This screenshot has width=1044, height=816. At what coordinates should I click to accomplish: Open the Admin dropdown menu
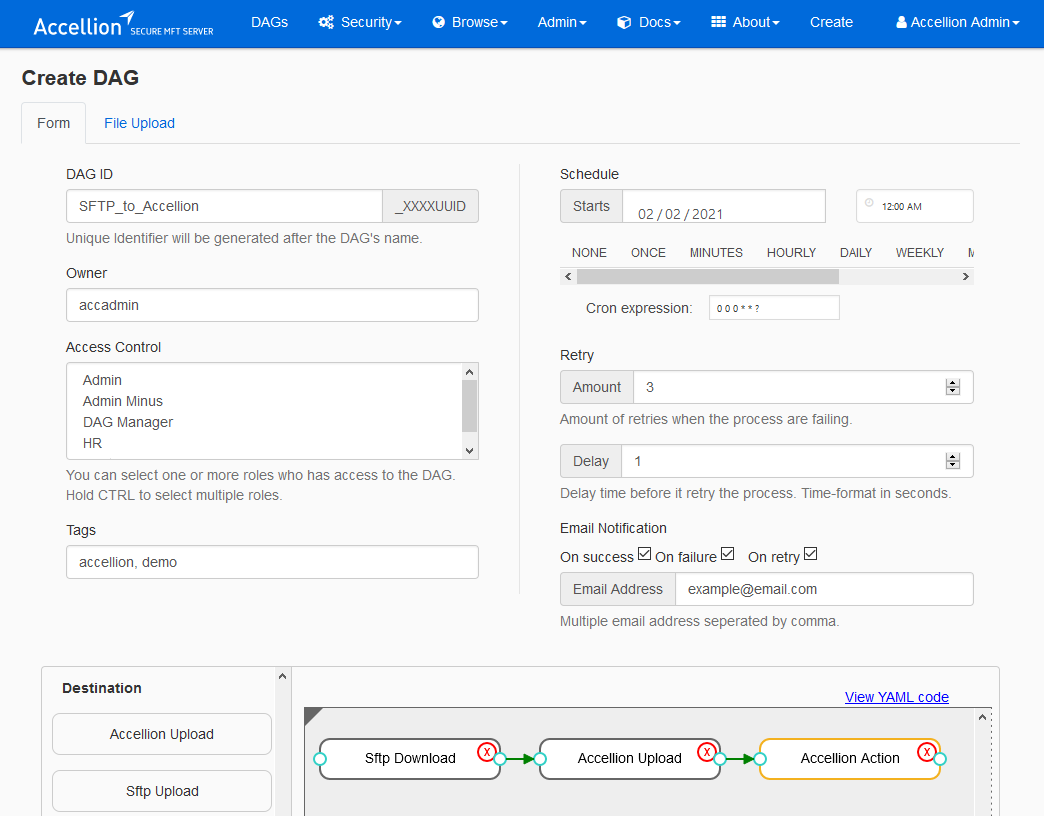tap(561, 21)
